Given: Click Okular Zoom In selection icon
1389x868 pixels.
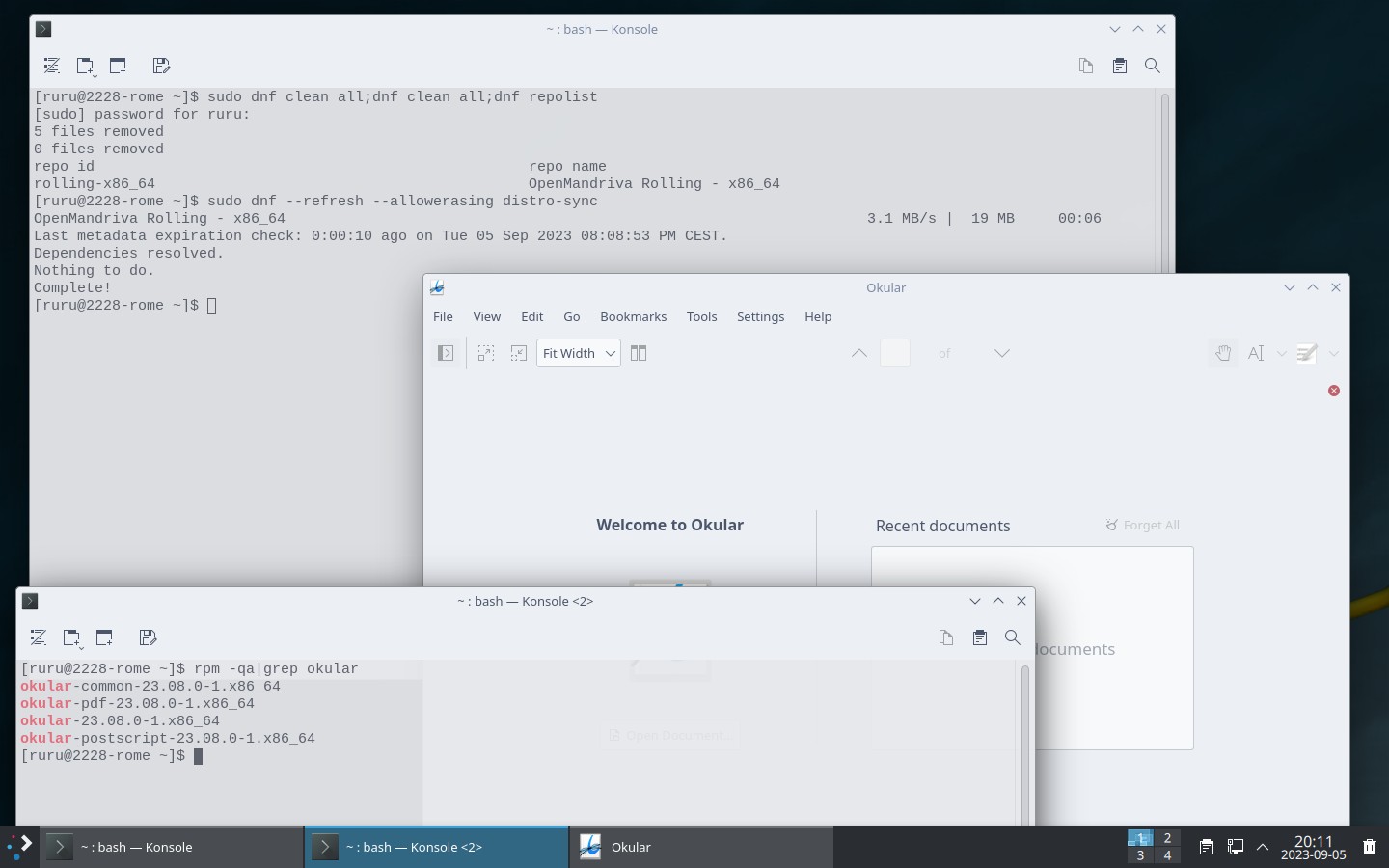Looking at the screenshot, I should coord(486,353).
